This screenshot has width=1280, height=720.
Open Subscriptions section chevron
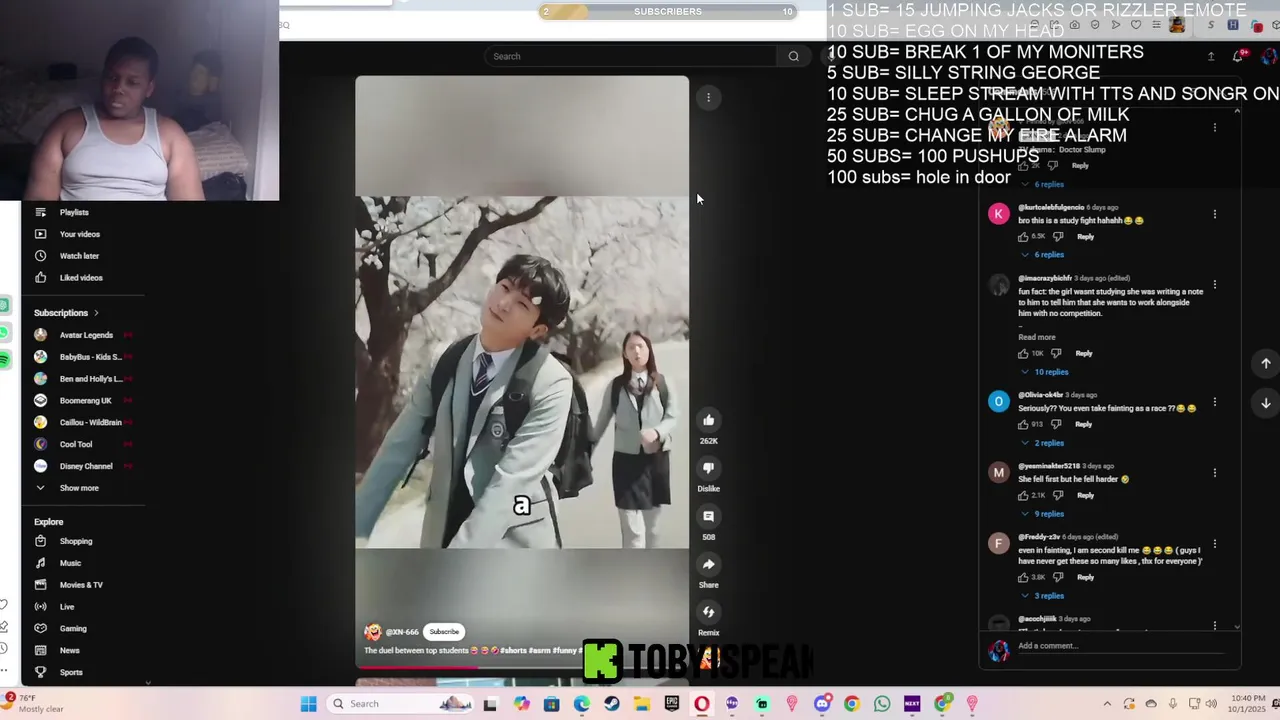point(97,313)
